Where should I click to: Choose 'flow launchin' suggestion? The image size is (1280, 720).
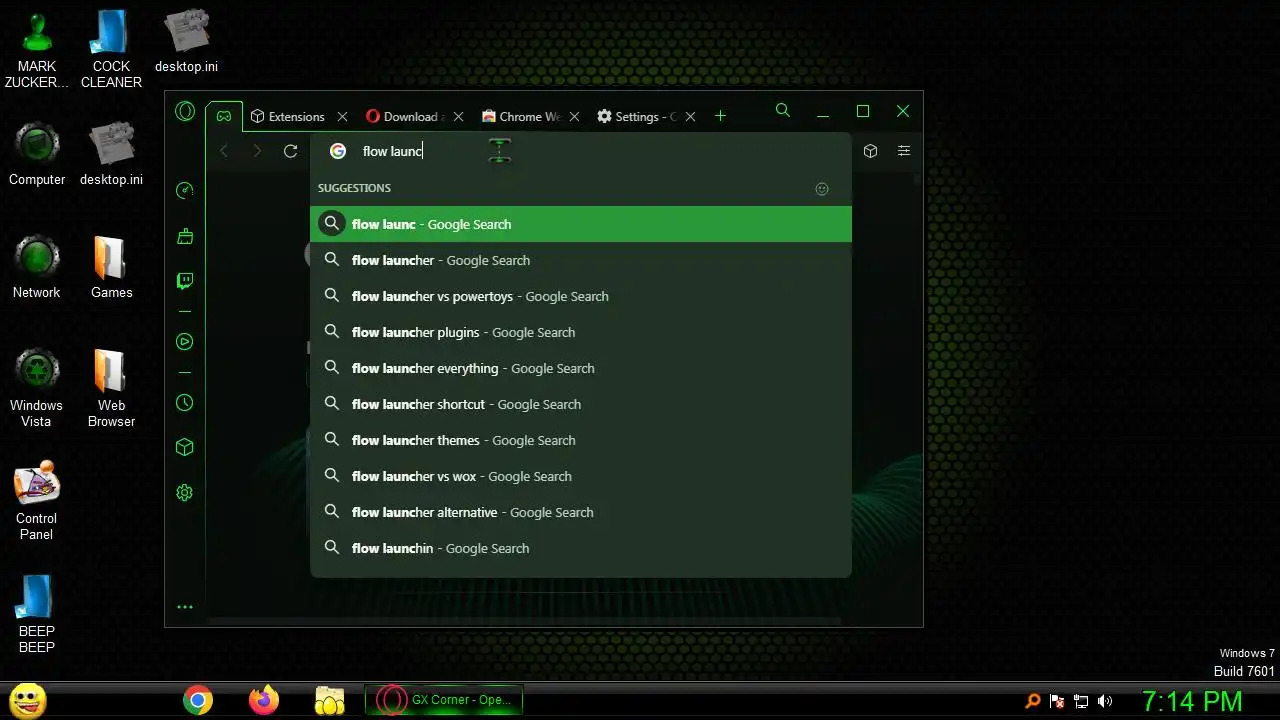581,548
